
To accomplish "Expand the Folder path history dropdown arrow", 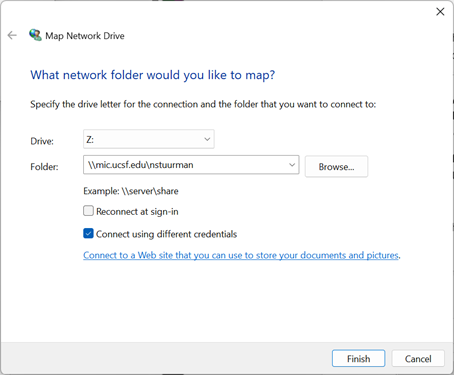I will point(292,165).
